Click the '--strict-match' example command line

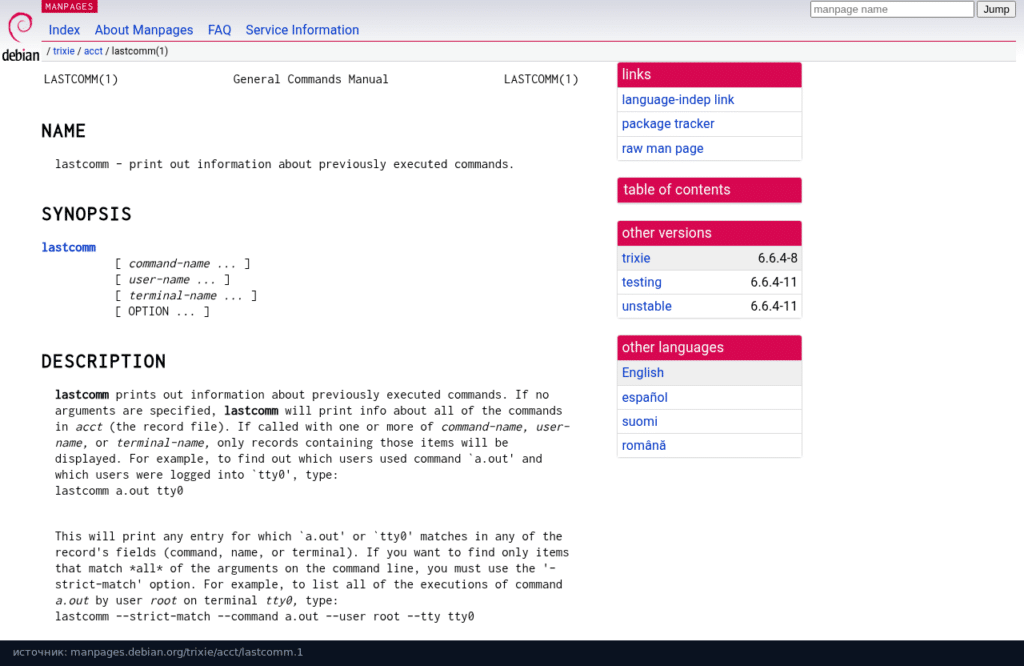coord(264,616)
